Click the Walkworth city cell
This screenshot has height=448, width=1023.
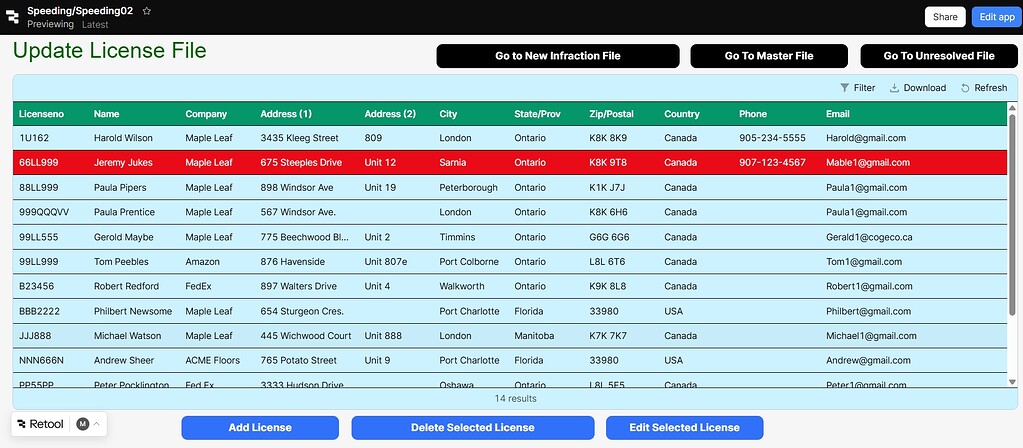(462, 286)
